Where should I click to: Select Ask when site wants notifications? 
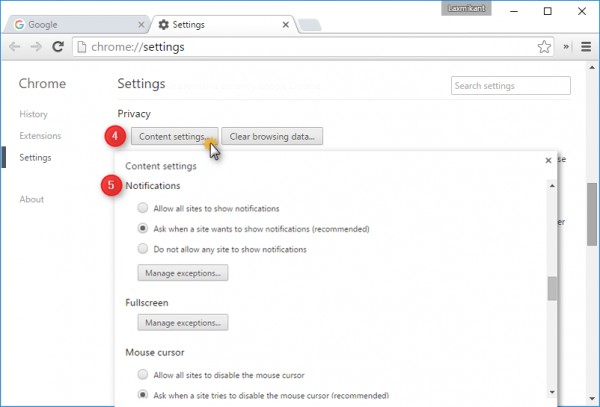point(143,228)
